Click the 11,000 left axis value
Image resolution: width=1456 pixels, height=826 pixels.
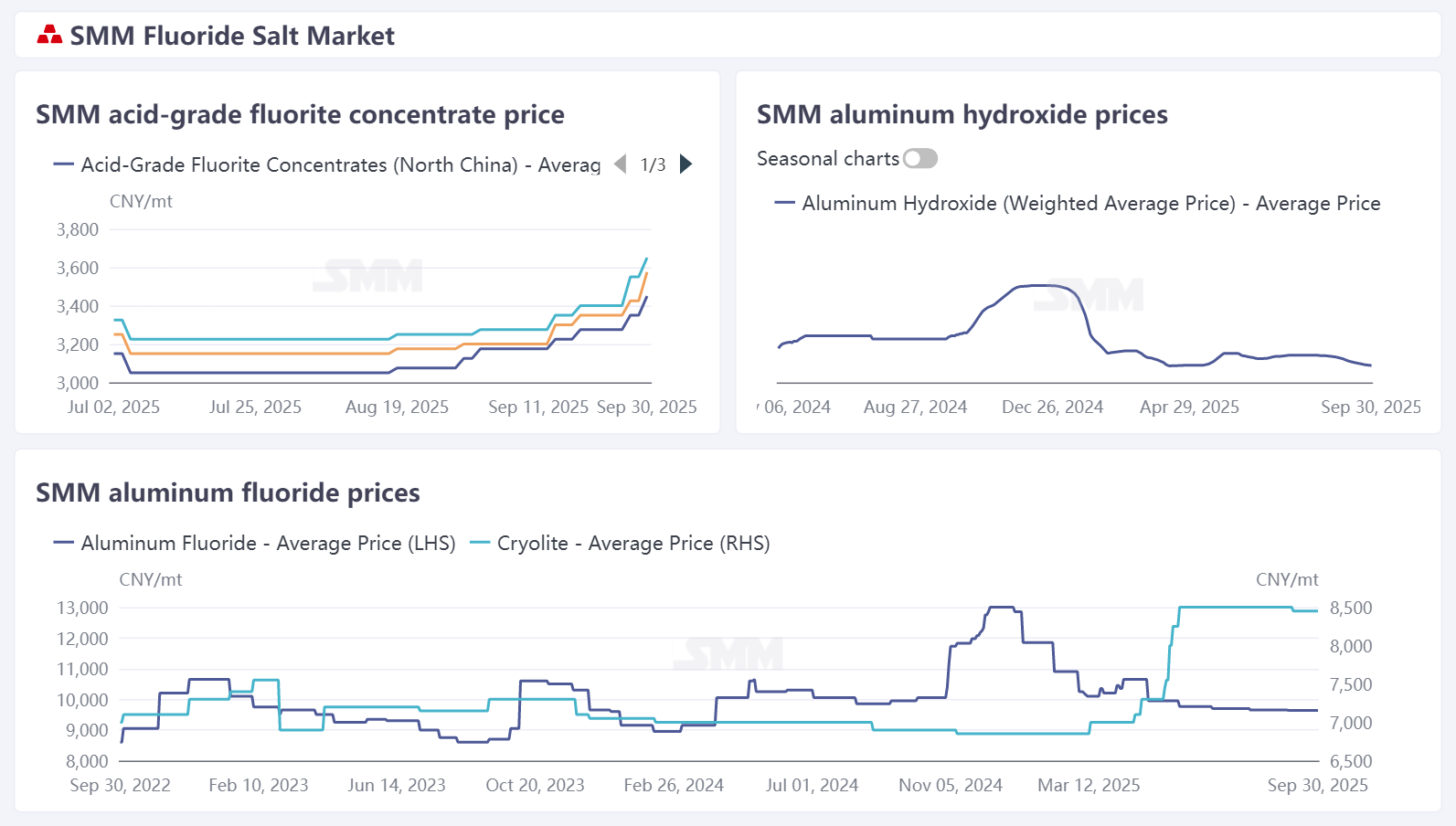point(82,669)
